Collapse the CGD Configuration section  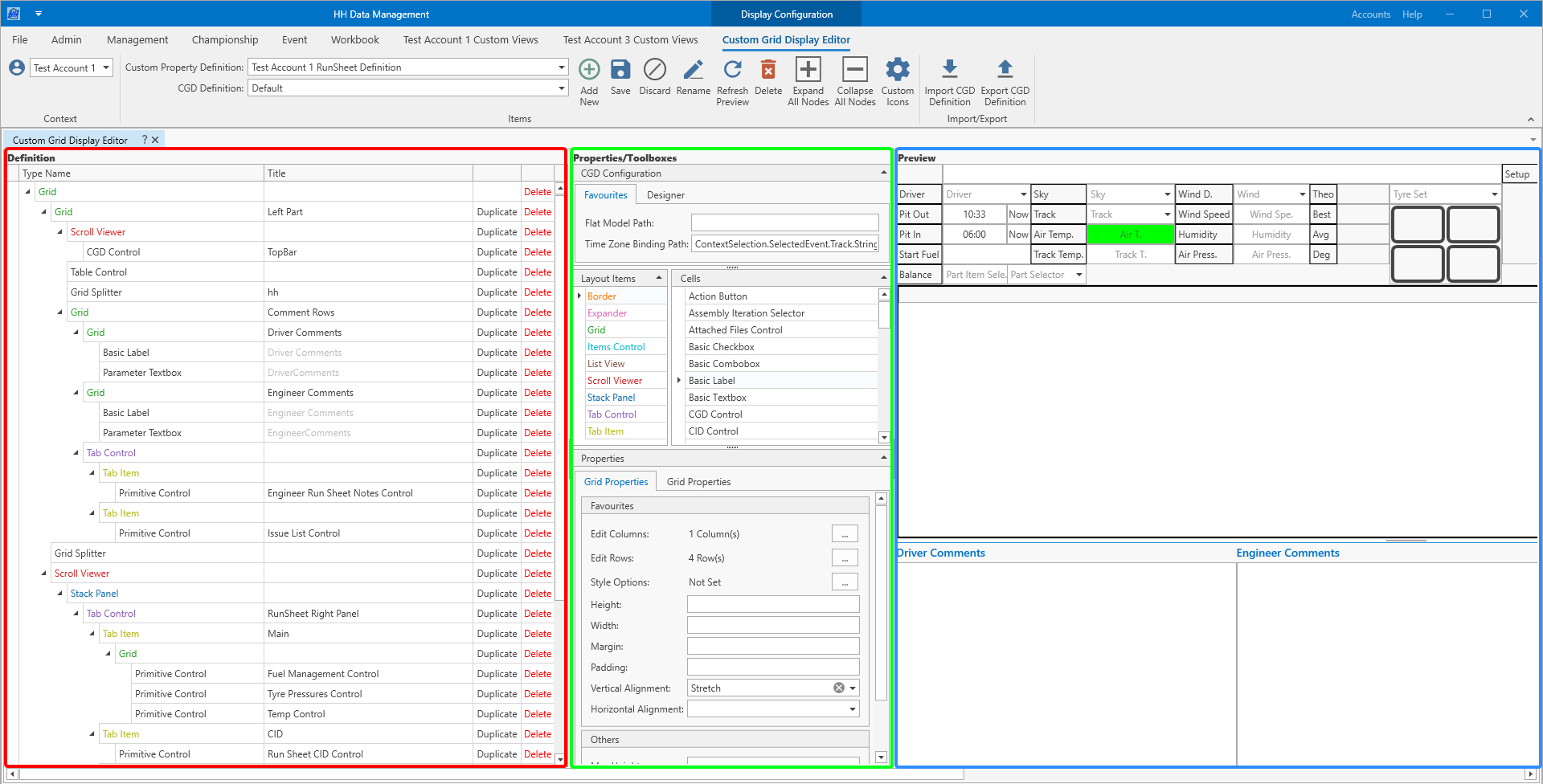(883, 174)
